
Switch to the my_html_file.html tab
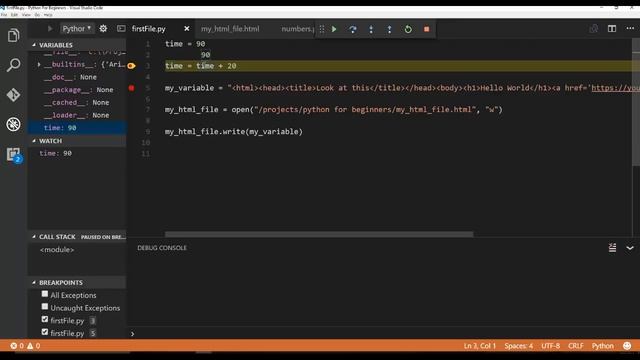pos(230,29)
